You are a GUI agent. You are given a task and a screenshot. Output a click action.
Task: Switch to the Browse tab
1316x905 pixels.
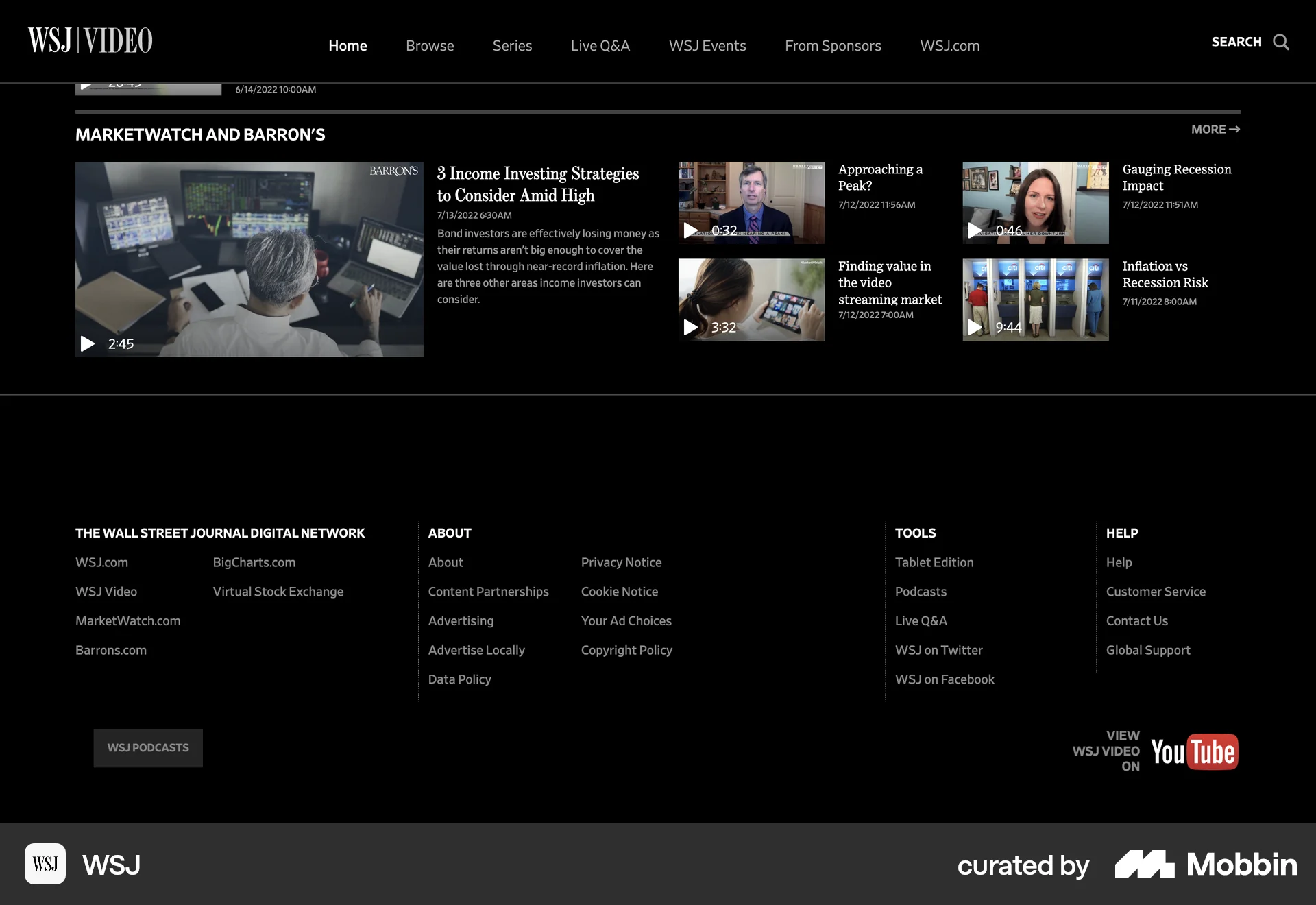point(430,46)
